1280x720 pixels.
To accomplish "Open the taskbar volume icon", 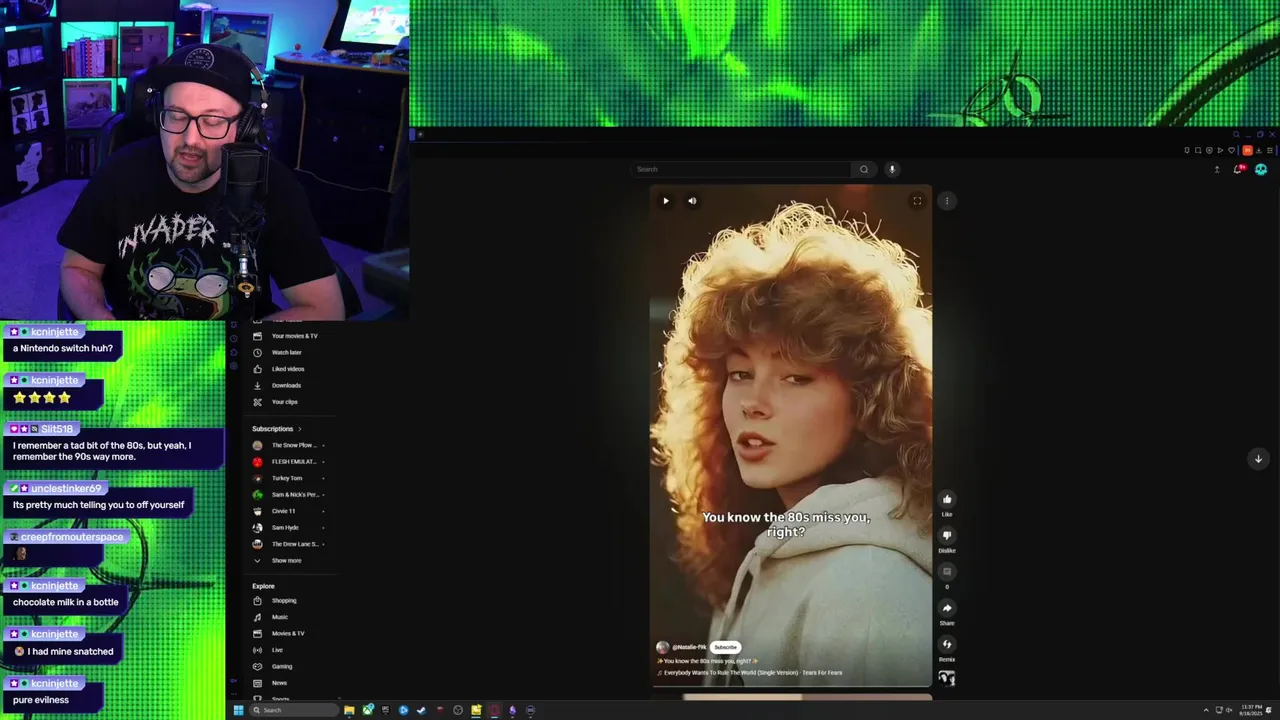I will [x=1229, y=711].
